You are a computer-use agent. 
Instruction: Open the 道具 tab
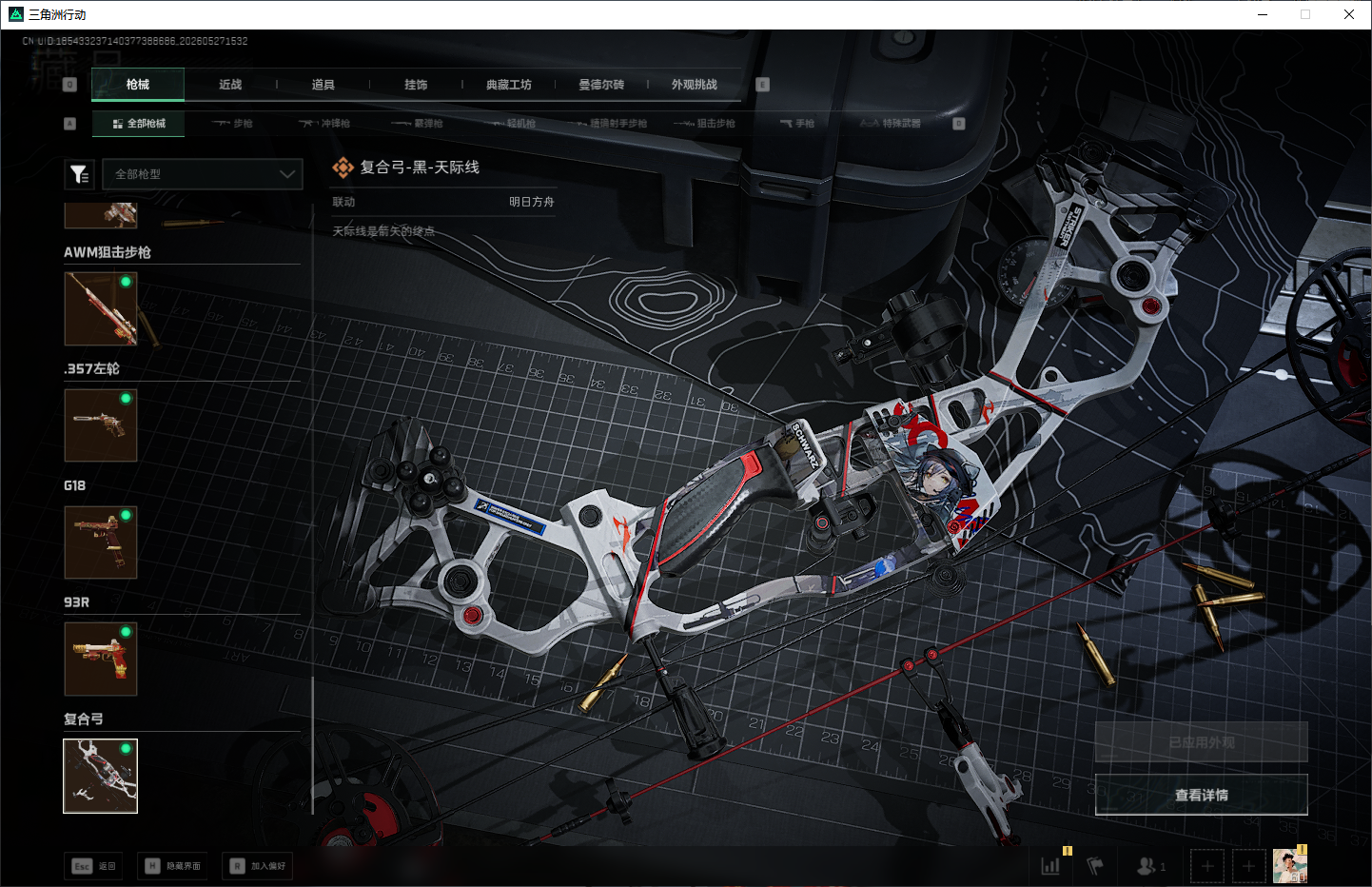[x=323, y=85]
